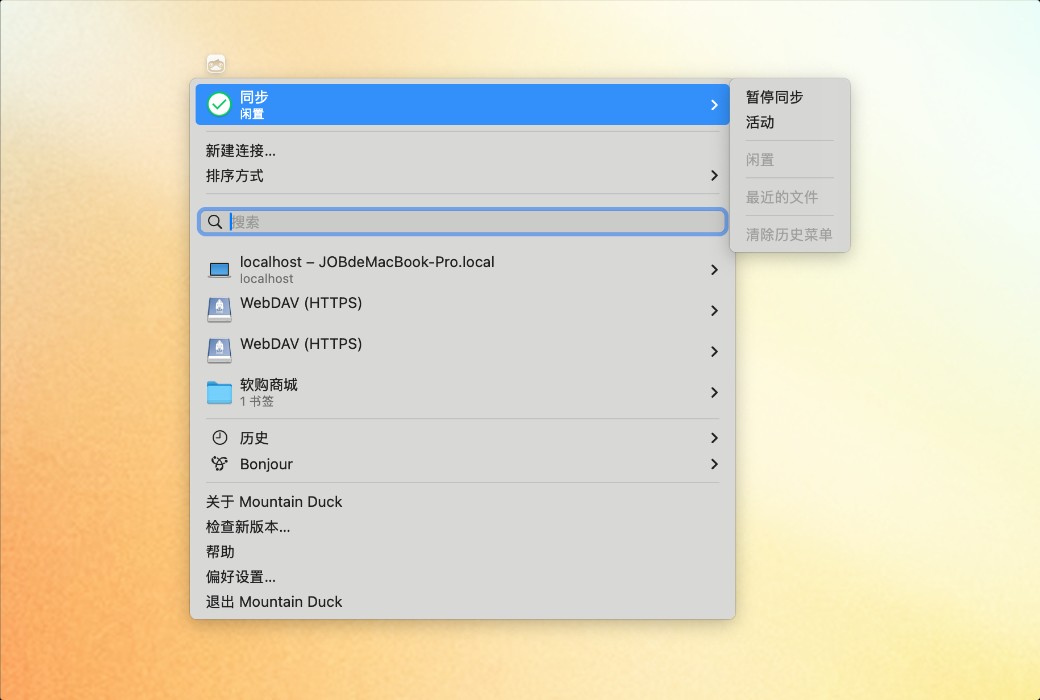Click the green sync checkmark icon
Image resolution: width=1040 pixels, height=700 pixels.
[219, 104]
